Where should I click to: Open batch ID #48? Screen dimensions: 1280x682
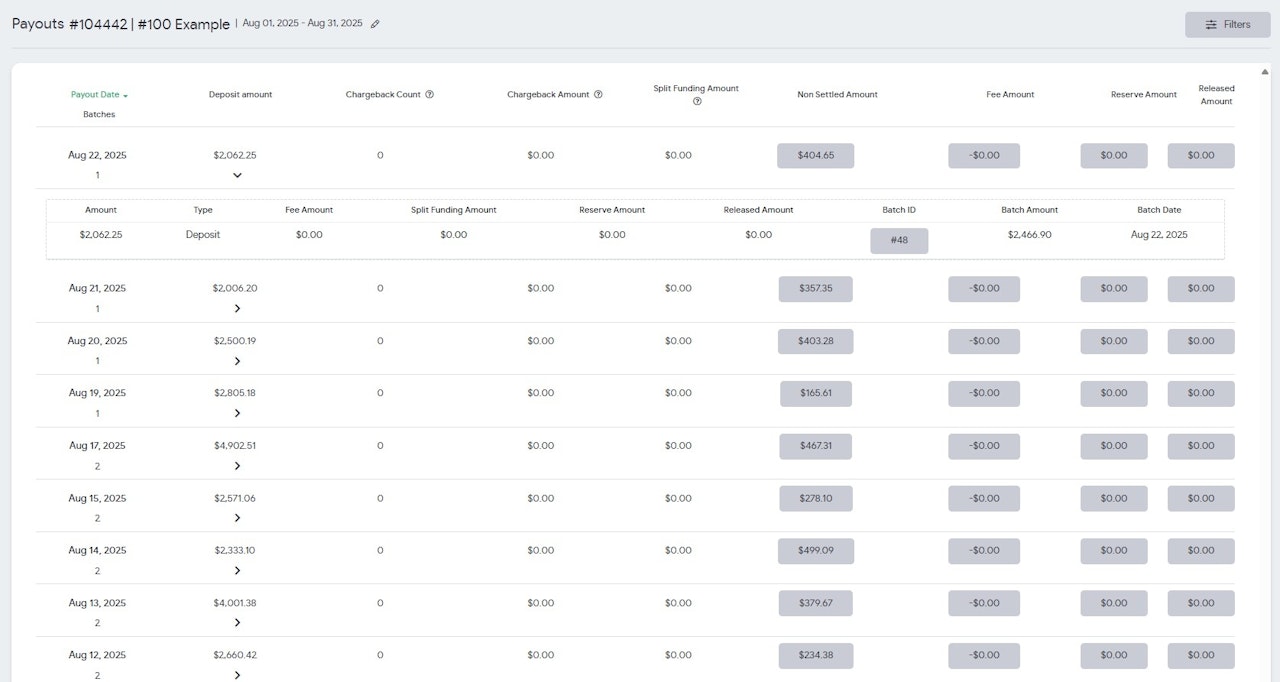tap(898, 241)
